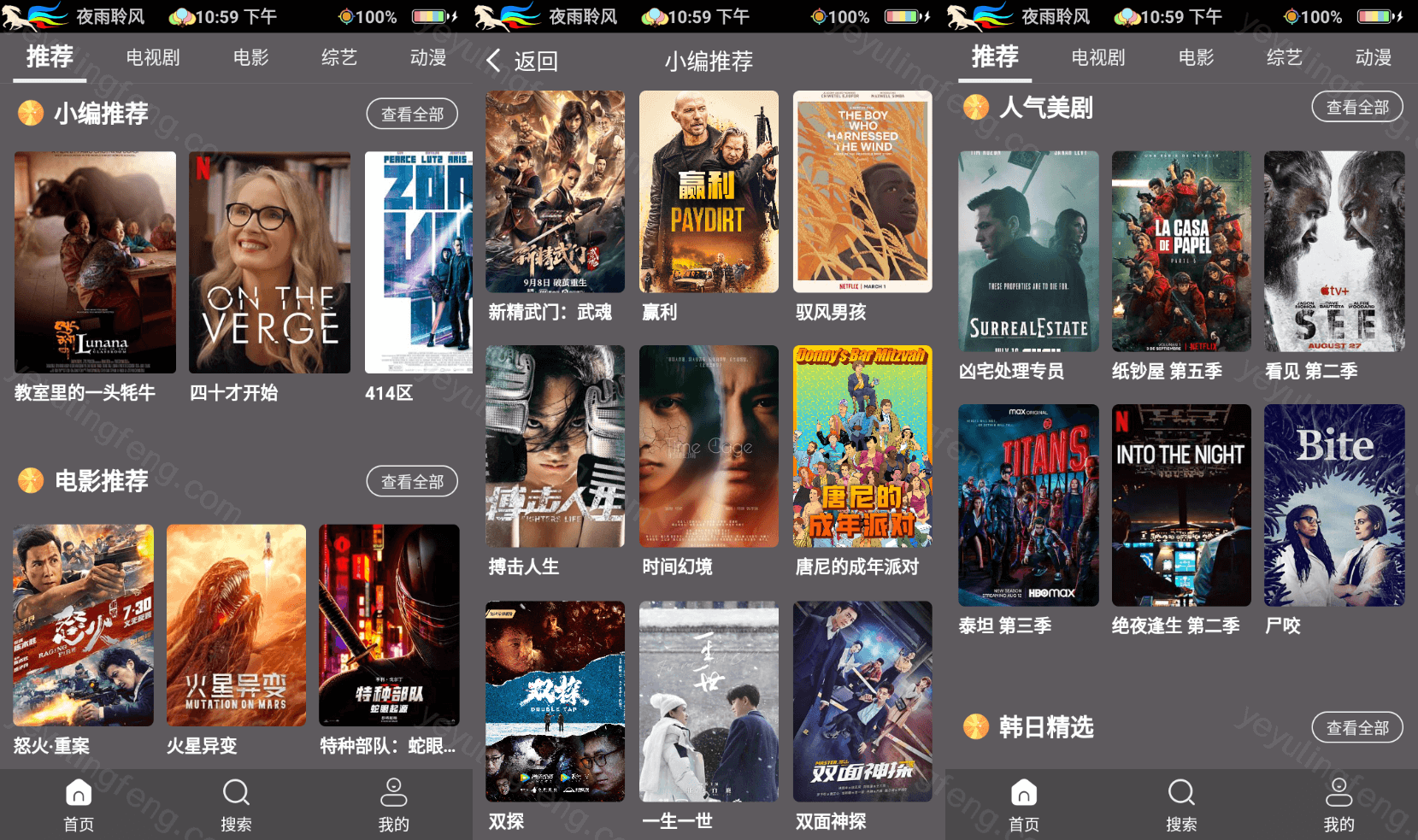Open the 火星异变 Mutation on Mars poster
1418x840 pixels.
click(x=236, y=626)
